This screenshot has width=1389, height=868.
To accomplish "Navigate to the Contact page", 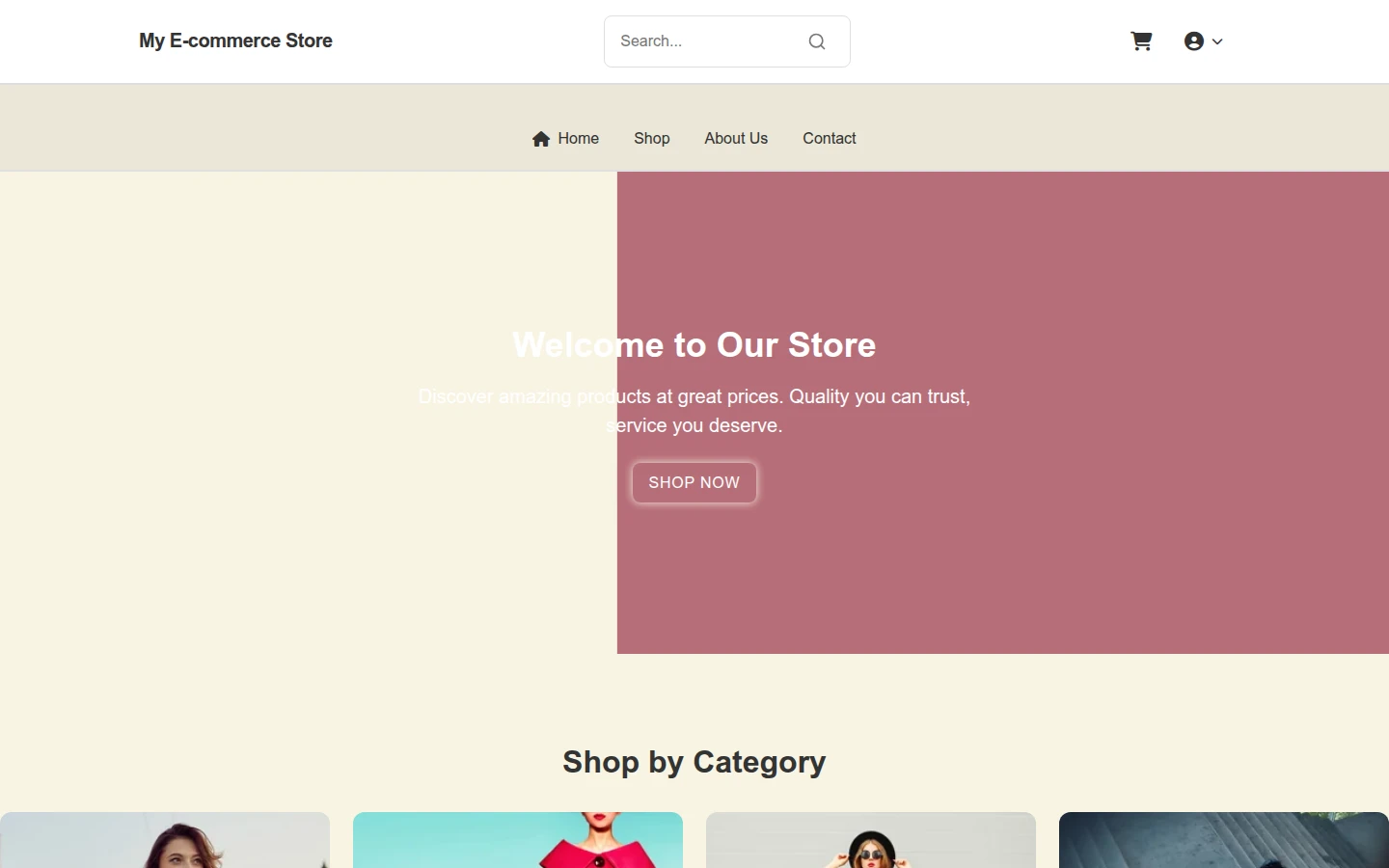I will coord(830,139).
